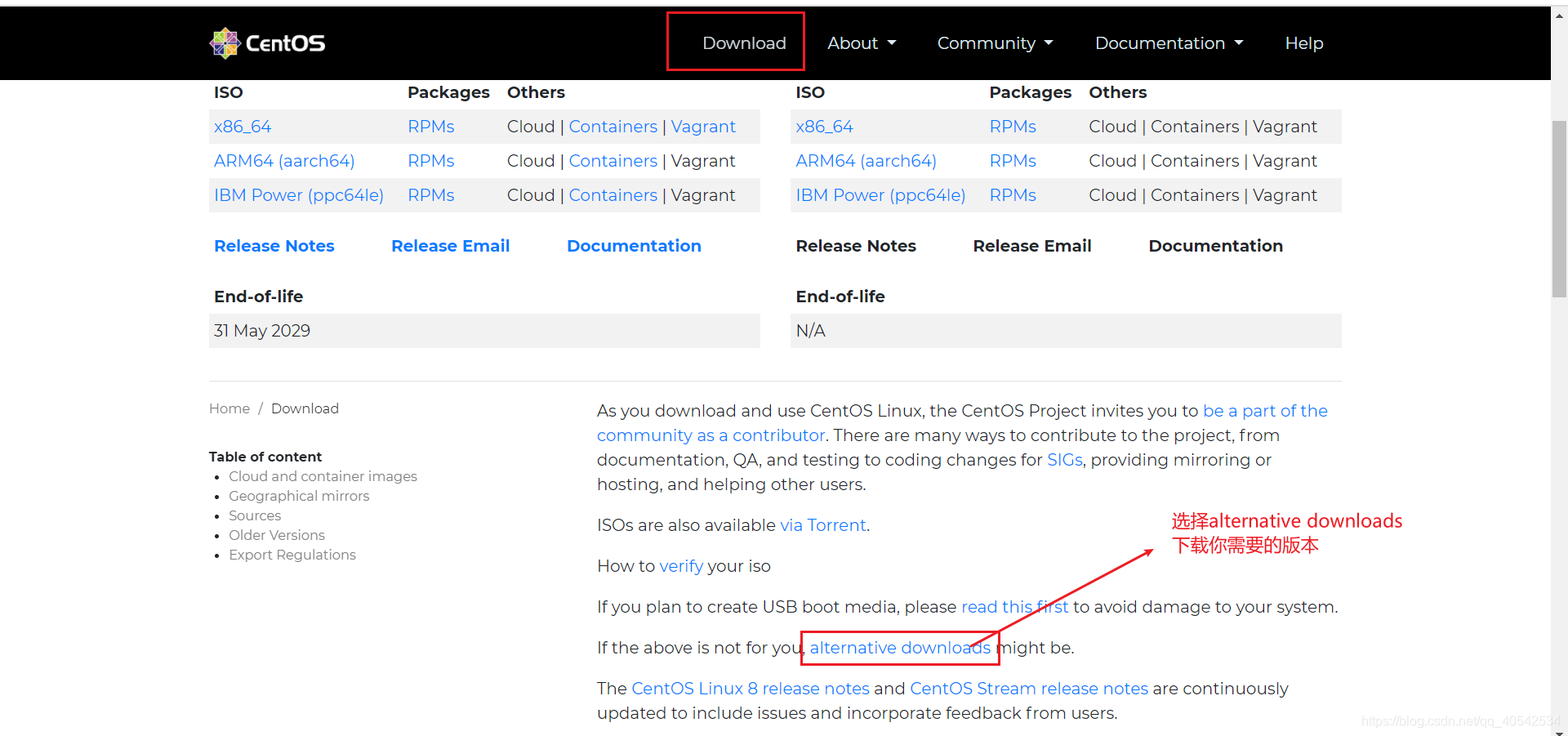Open CentOS Linux 8 release notes link
Viewport: 1568px width, 736px height.
click(x=751, y=689)
